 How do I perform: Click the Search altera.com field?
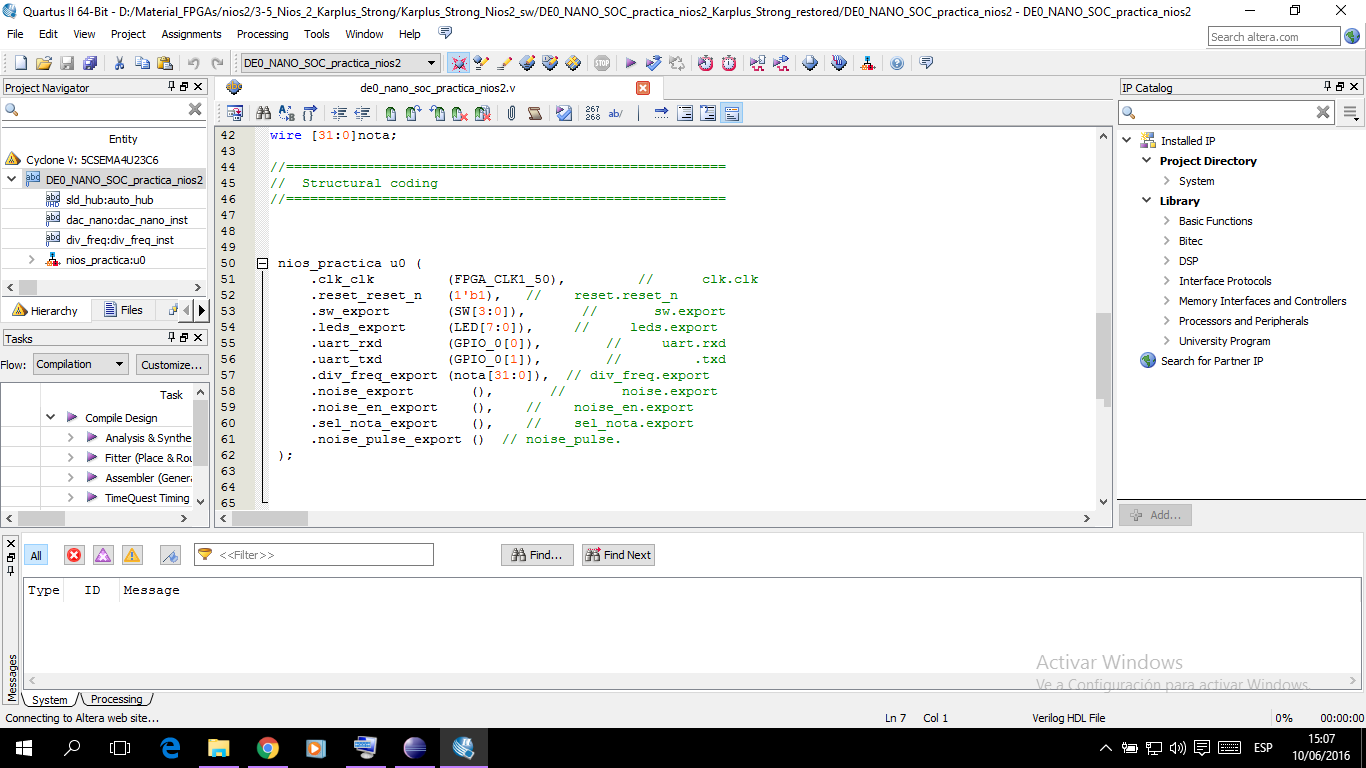click(x=1273, y=37)
